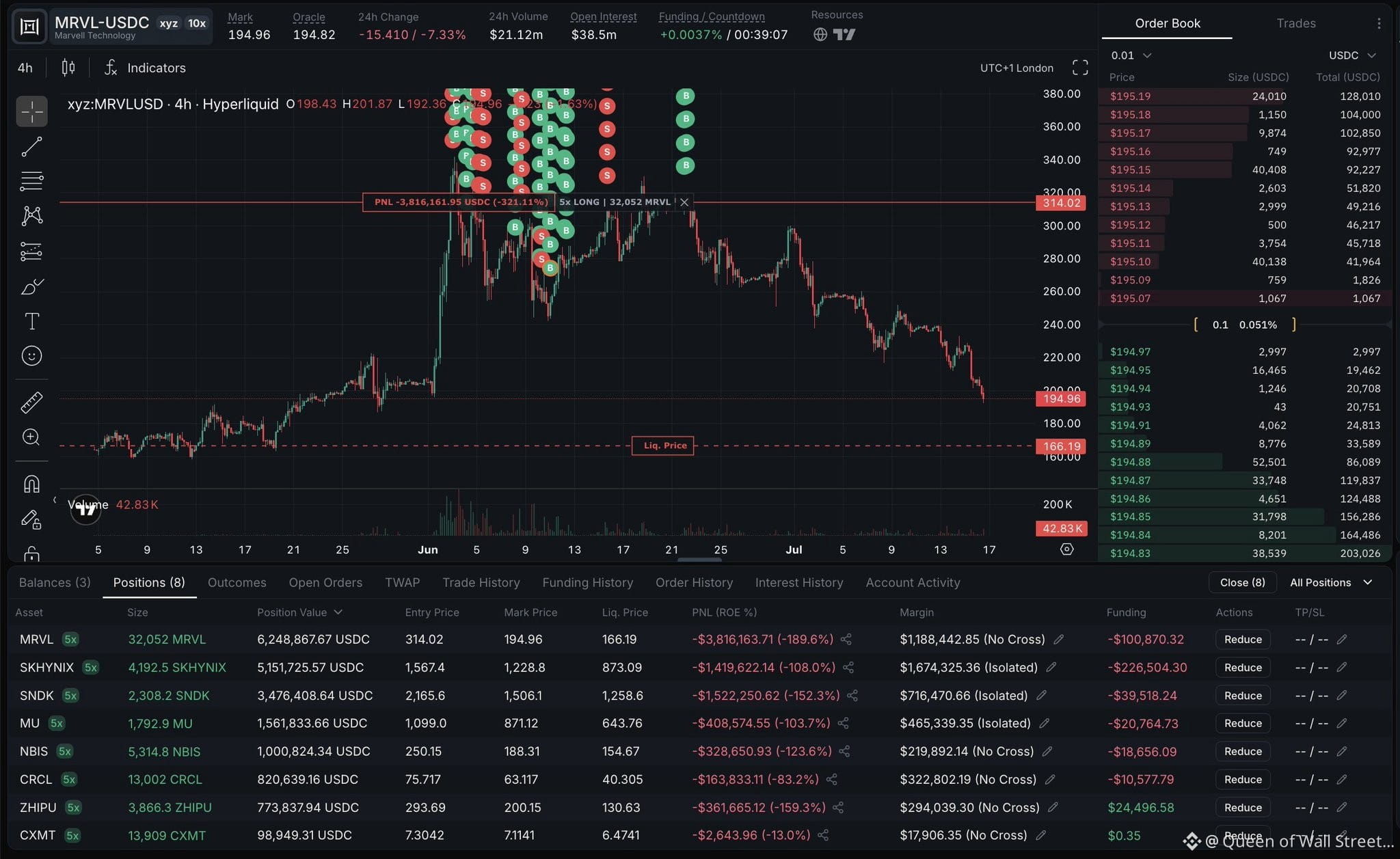Screen dimensions: 1400x859
Task: Open the Interest History tab
Action: point(799,582)
